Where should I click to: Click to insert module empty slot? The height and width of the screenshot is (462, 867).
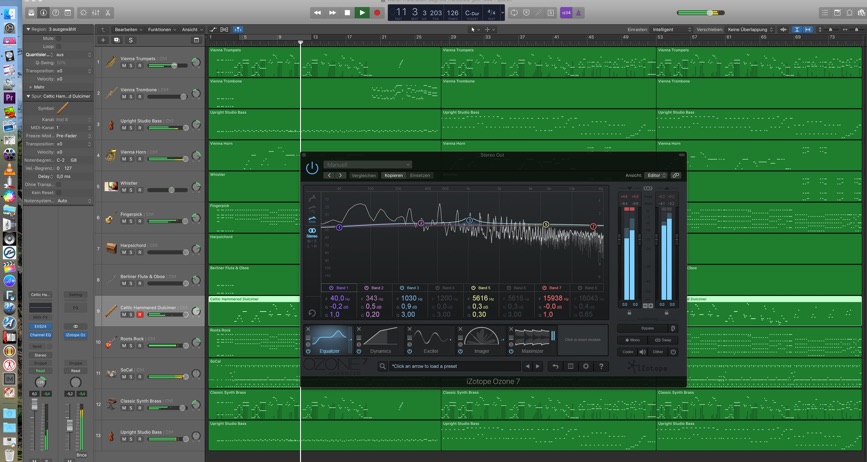pyautogui.click(x=583, y=340)
